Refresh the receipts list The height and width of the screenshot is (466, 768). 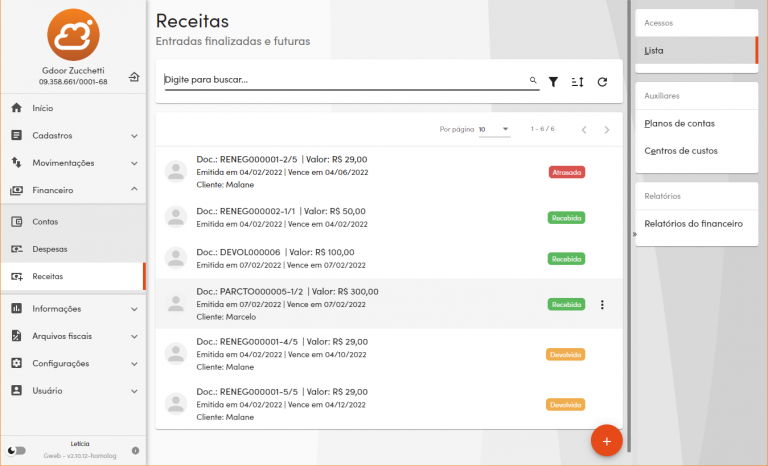coord(602,81)
